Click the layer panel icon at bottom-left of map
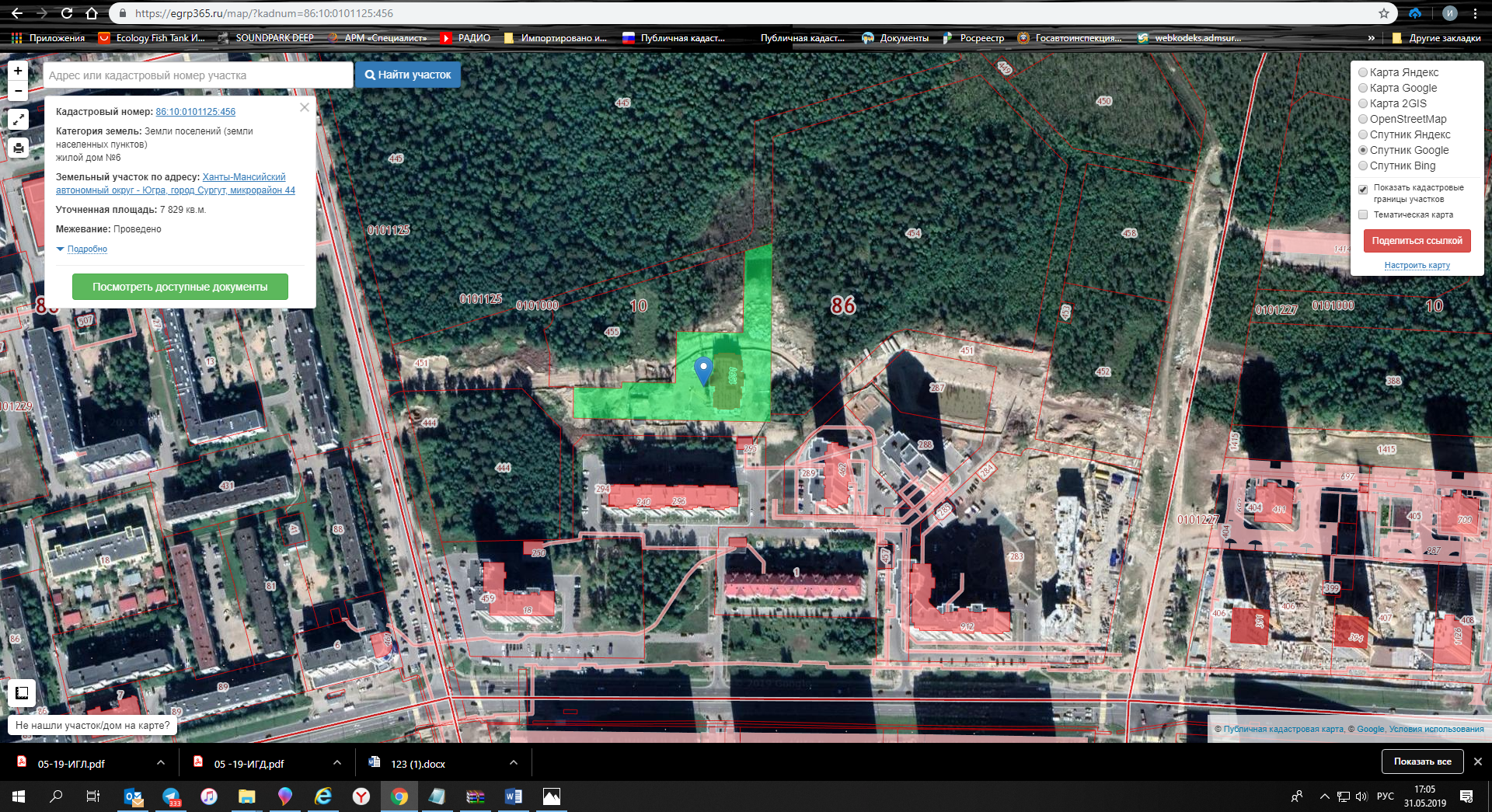 [x=22, y=692]
